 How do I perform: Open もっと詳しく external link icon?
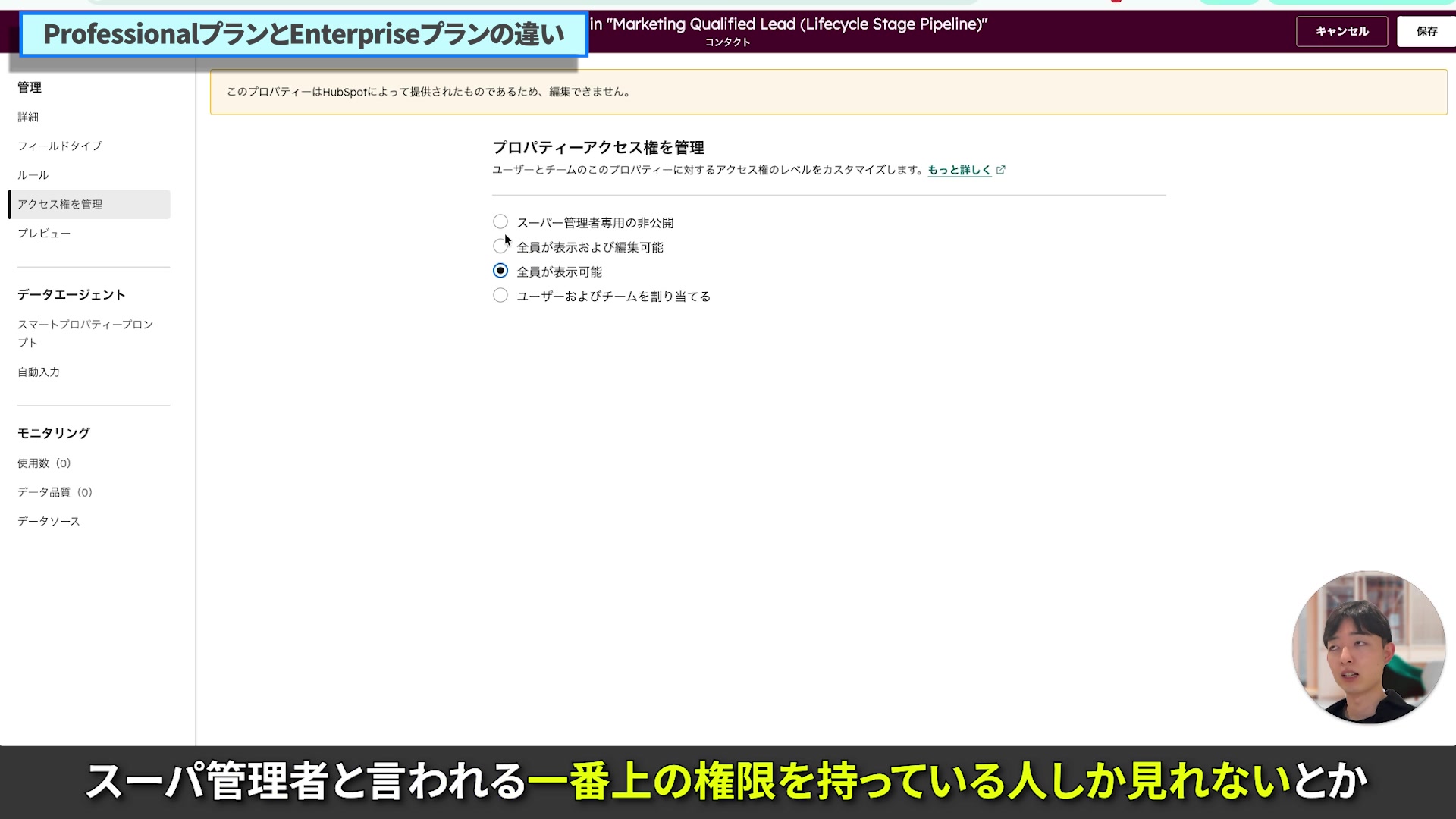[1001, 169]
